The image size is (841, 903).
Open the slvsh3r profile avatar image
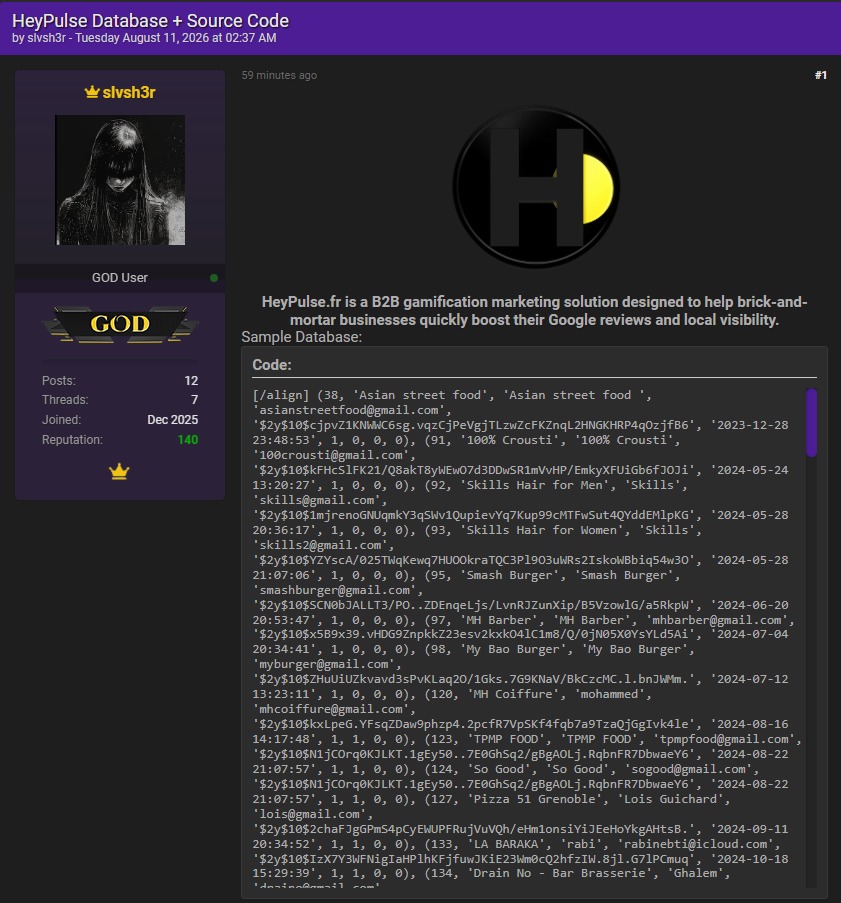(x=120, y=180)
